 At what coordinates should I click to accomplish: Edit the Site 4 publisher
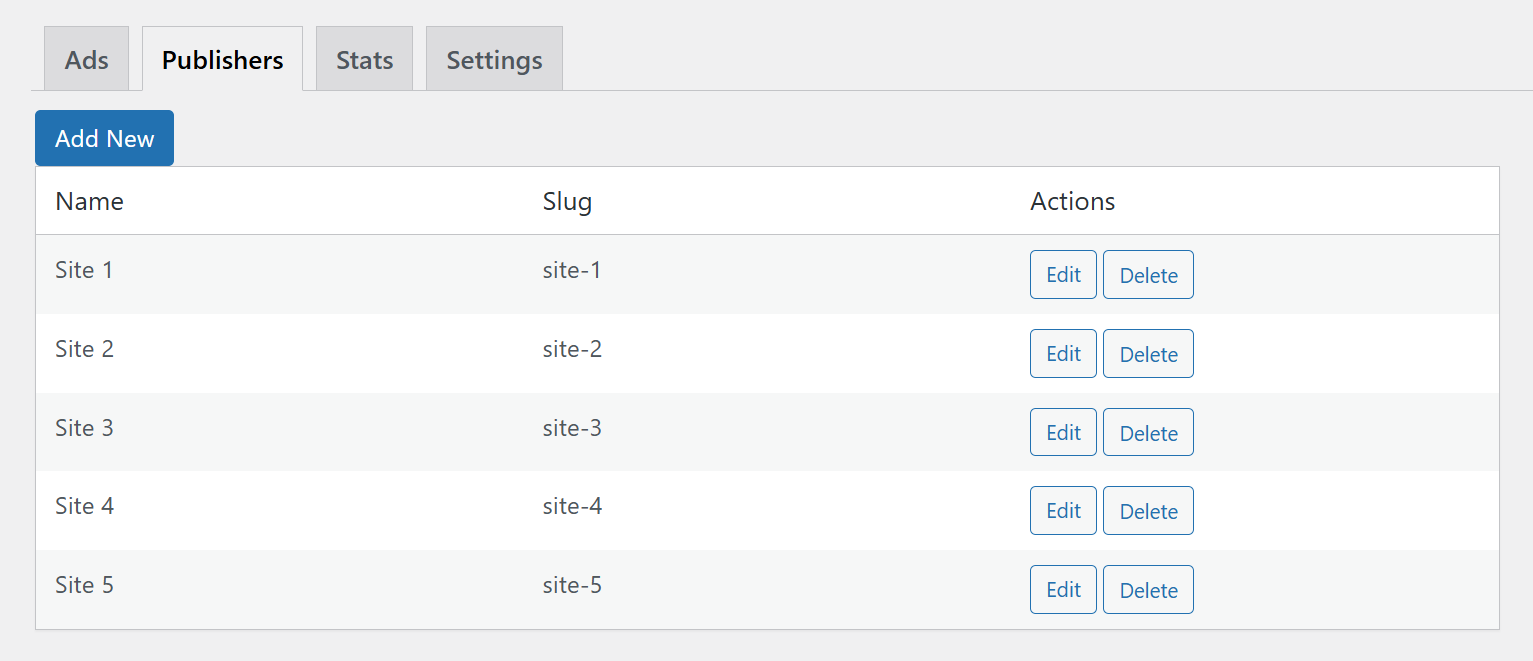pos(1063,511)
